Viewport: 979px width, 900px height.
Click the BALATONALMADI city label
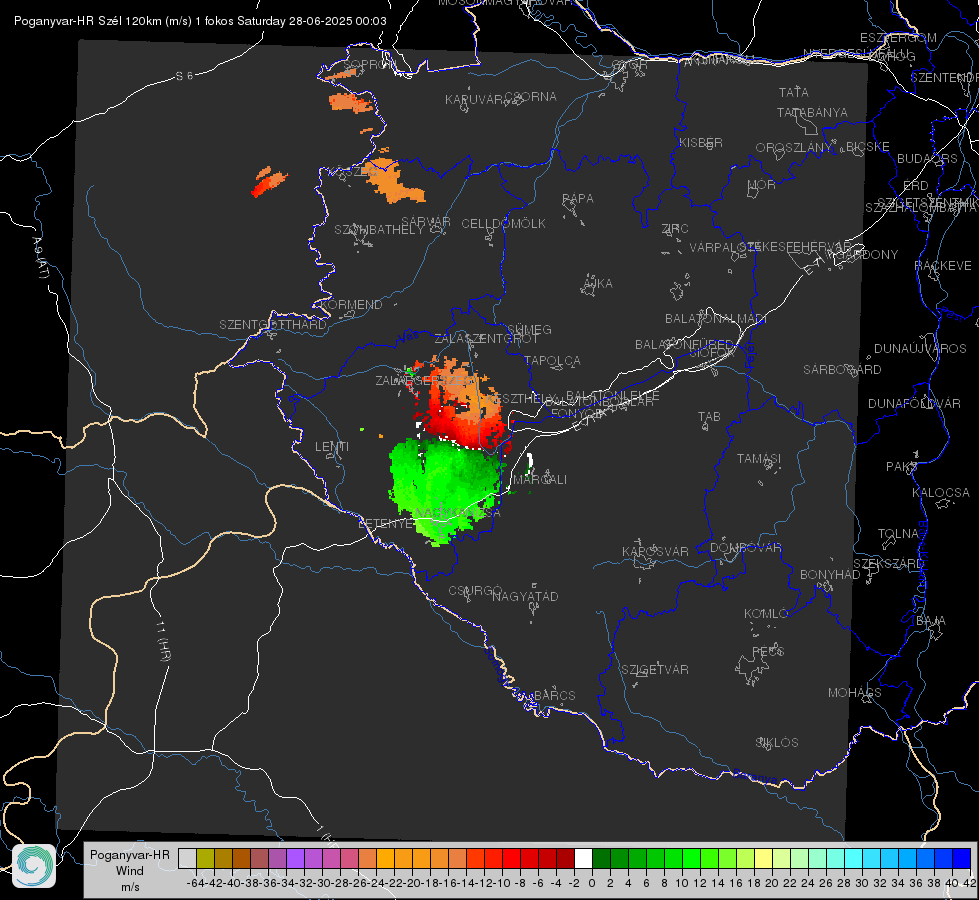point(716,319)
